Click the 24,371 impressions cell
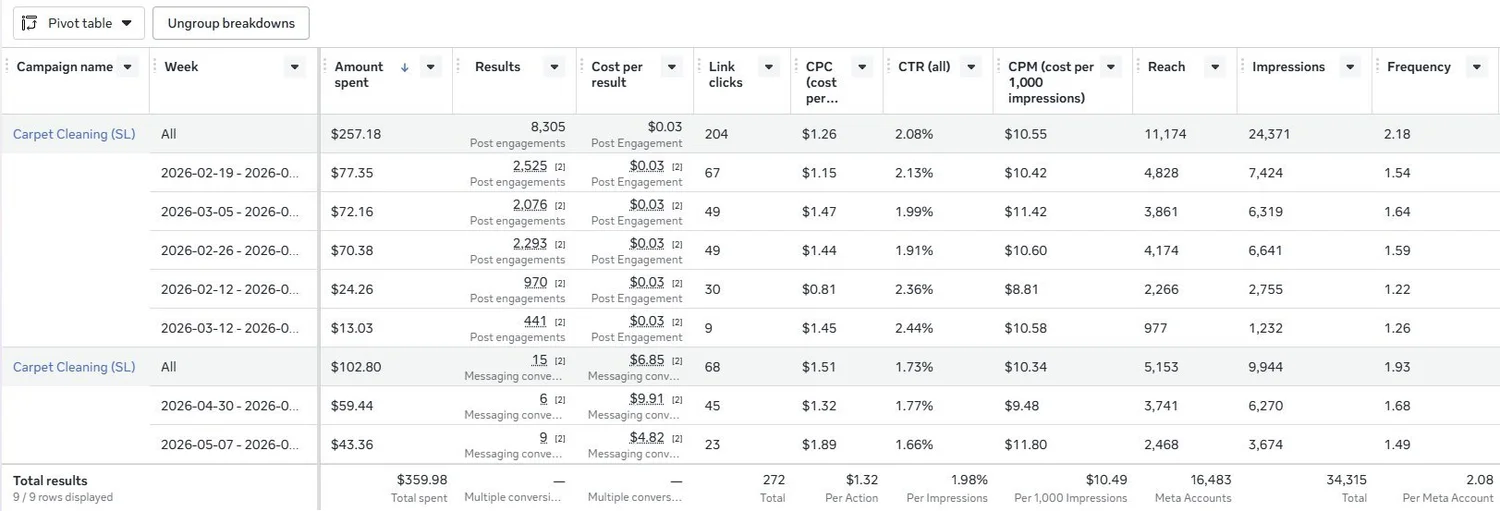 pos(1269,134)
